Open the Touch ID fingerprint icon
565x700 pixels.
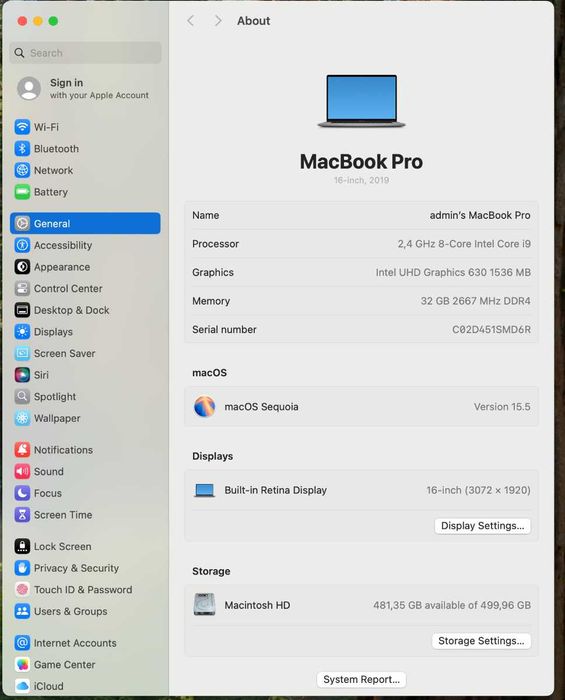click(22, 589)
